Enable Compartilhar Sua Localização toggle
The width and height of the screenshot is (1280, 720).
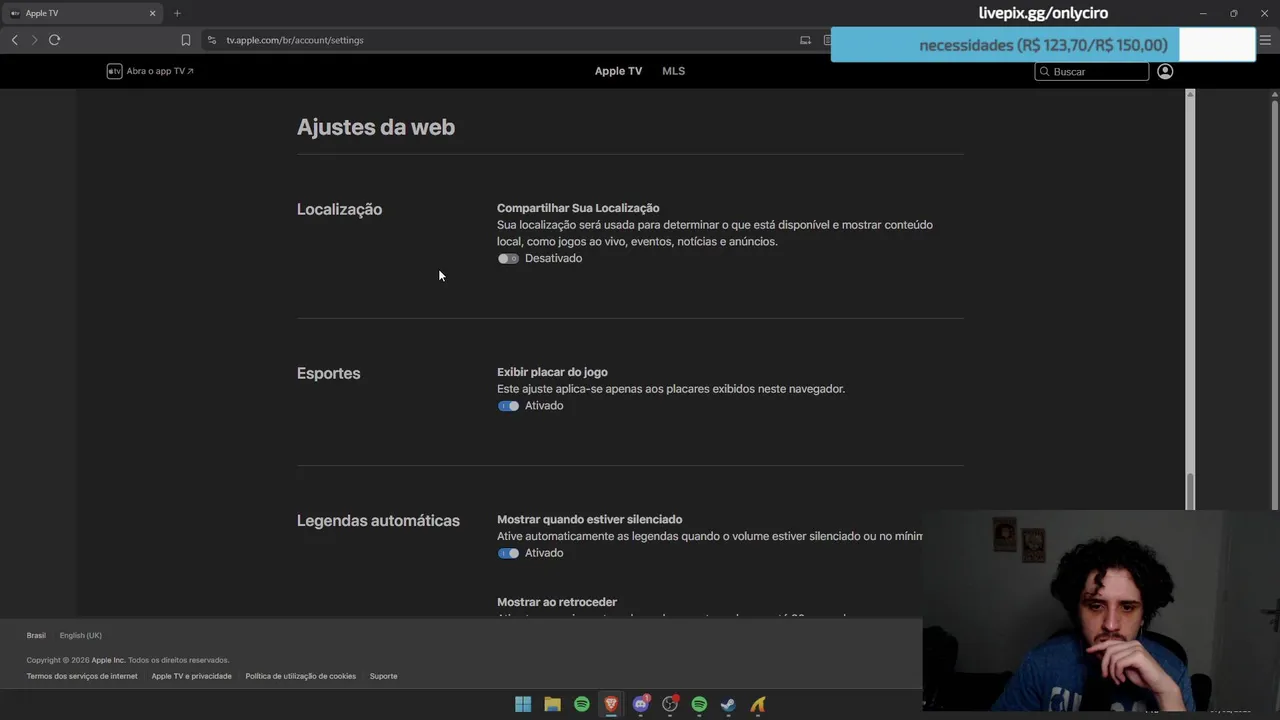click(x=508, y=258)
